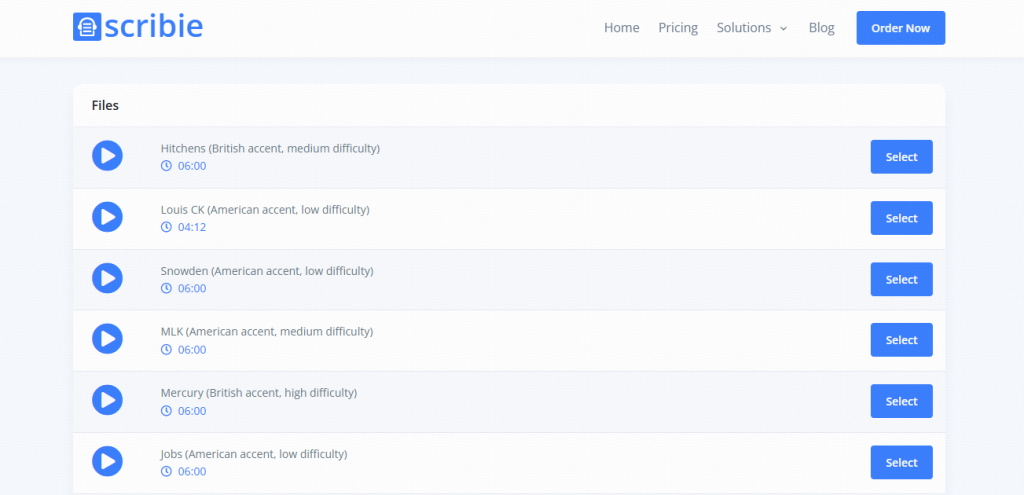Click the clock icon under Hitchens
1024x495 pixels.
167,166
